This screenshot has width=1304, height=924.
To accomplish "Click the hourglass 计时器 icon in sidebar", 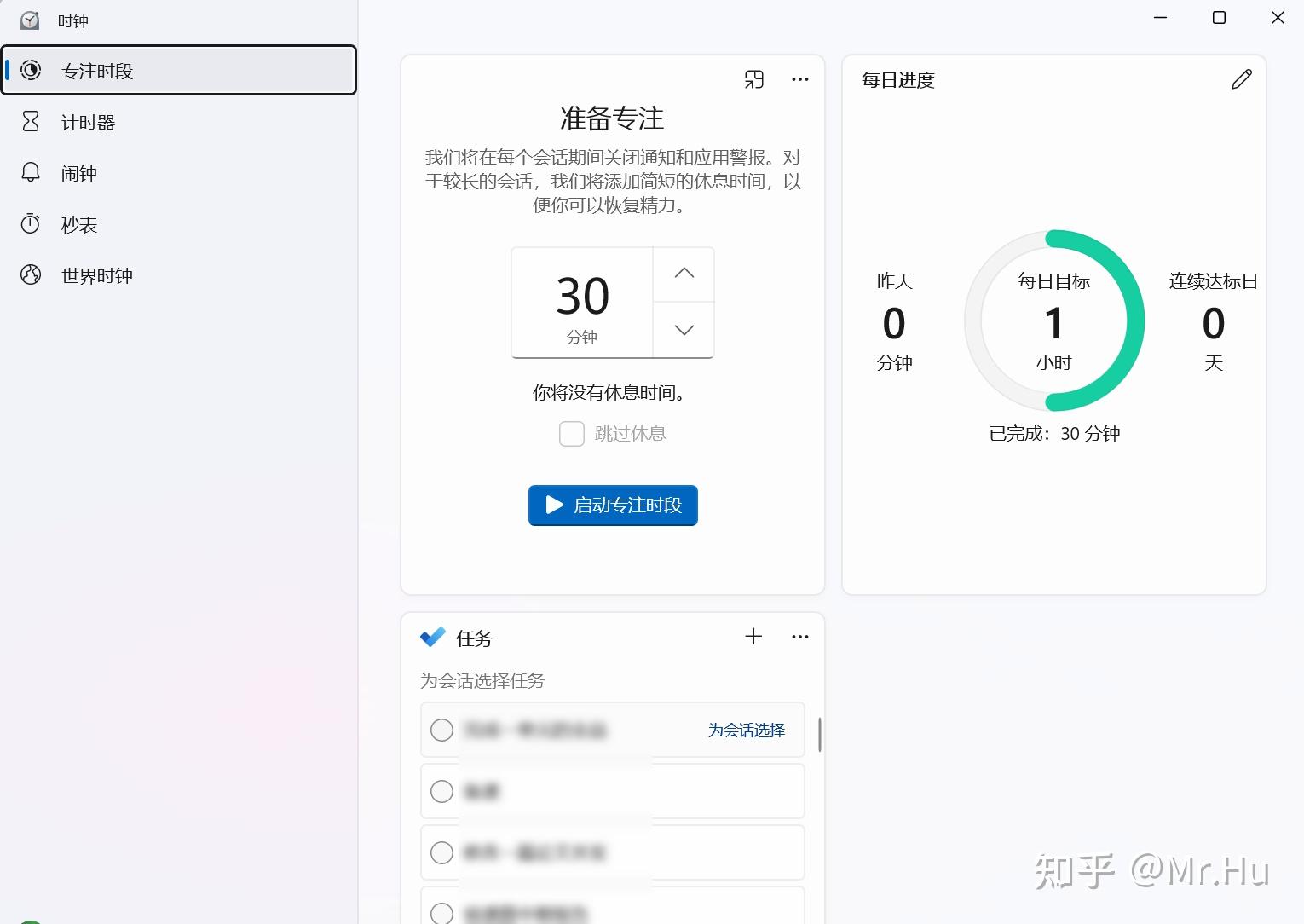I will [31, 122].
